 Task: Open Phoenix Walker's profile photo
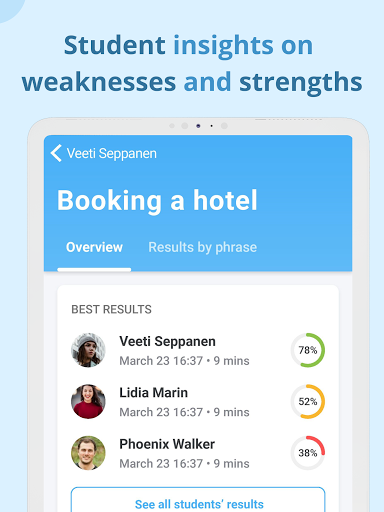pos(88,453)
